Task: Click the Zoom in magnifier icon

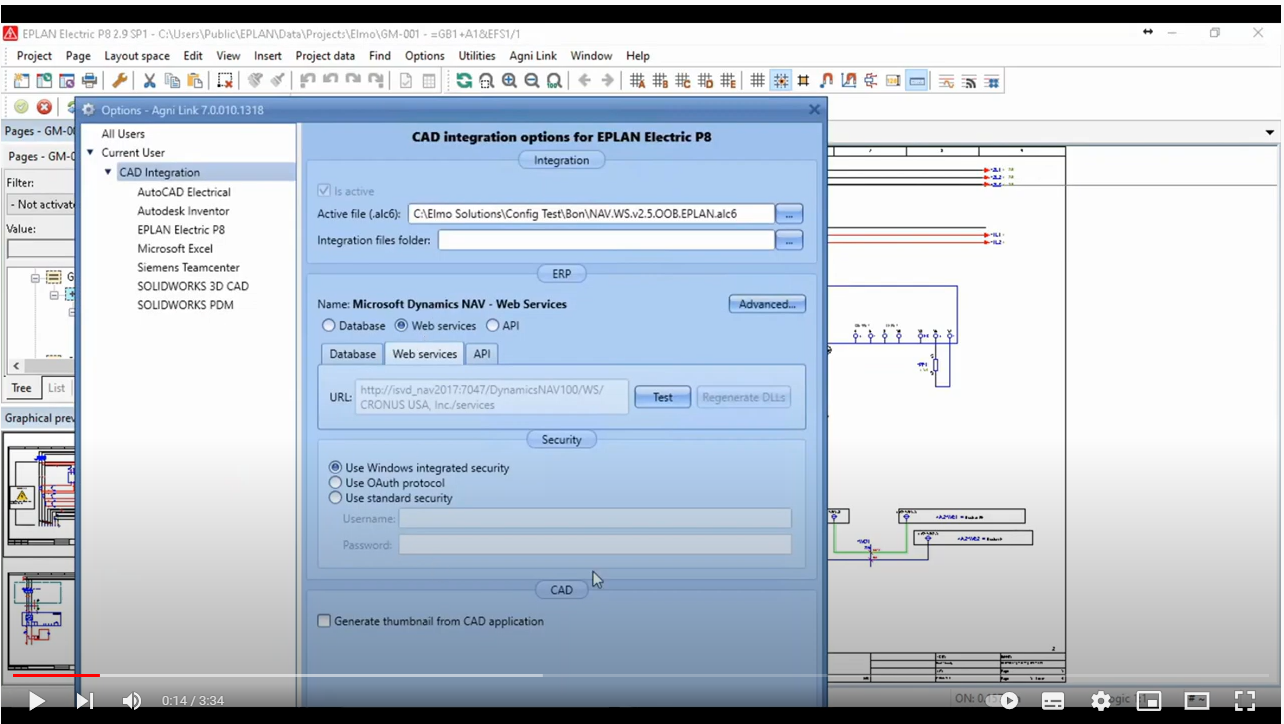Action: (x=509, y=81)
